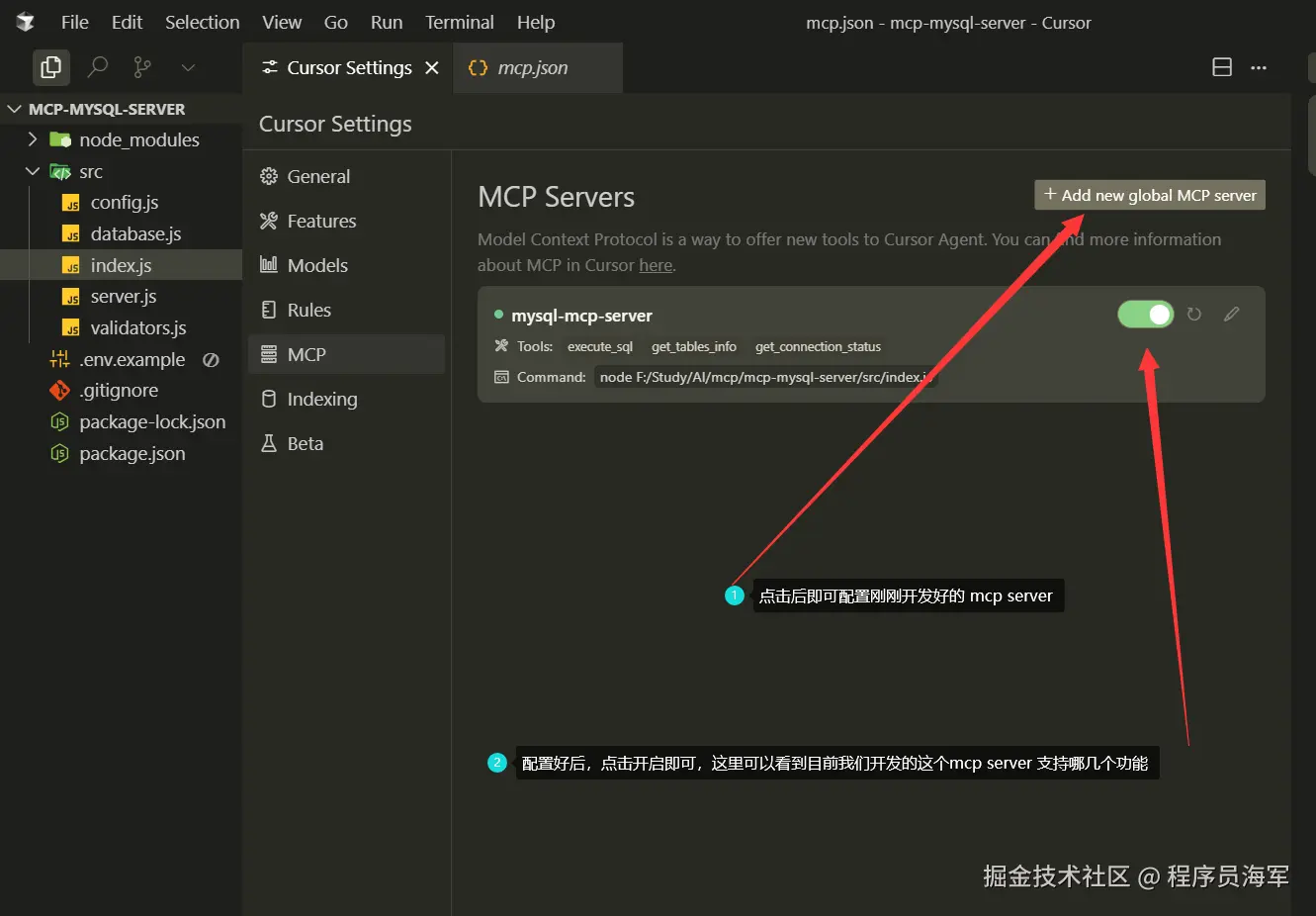Click the ignored badge beside .env.example
The width and height of the screenshot is (1316, 916).
(211, 359)
